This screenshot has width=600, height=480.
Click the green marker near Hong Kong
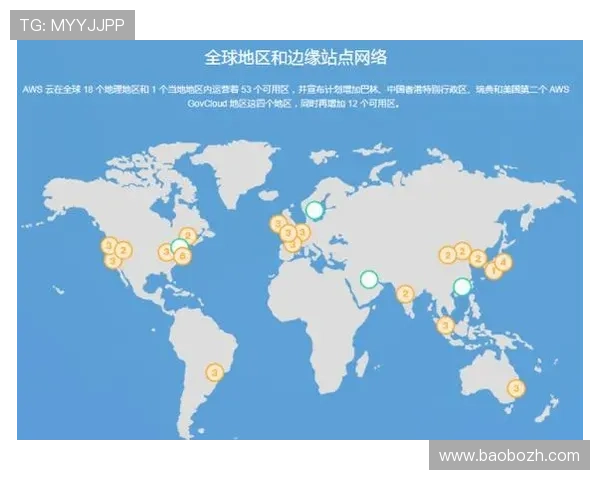tap(462, 286)
